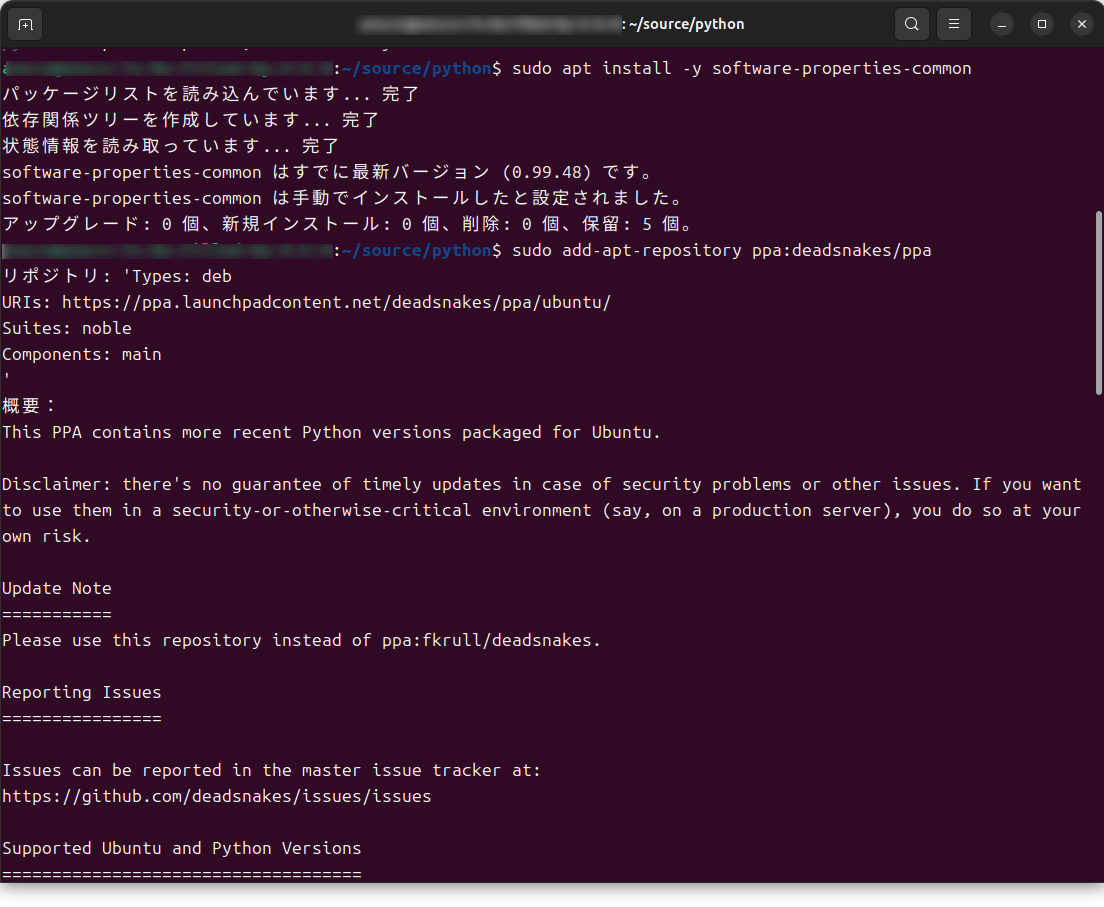
Task: Close the terminal window
Action: pyautogui.click(x=1081, y=24)
